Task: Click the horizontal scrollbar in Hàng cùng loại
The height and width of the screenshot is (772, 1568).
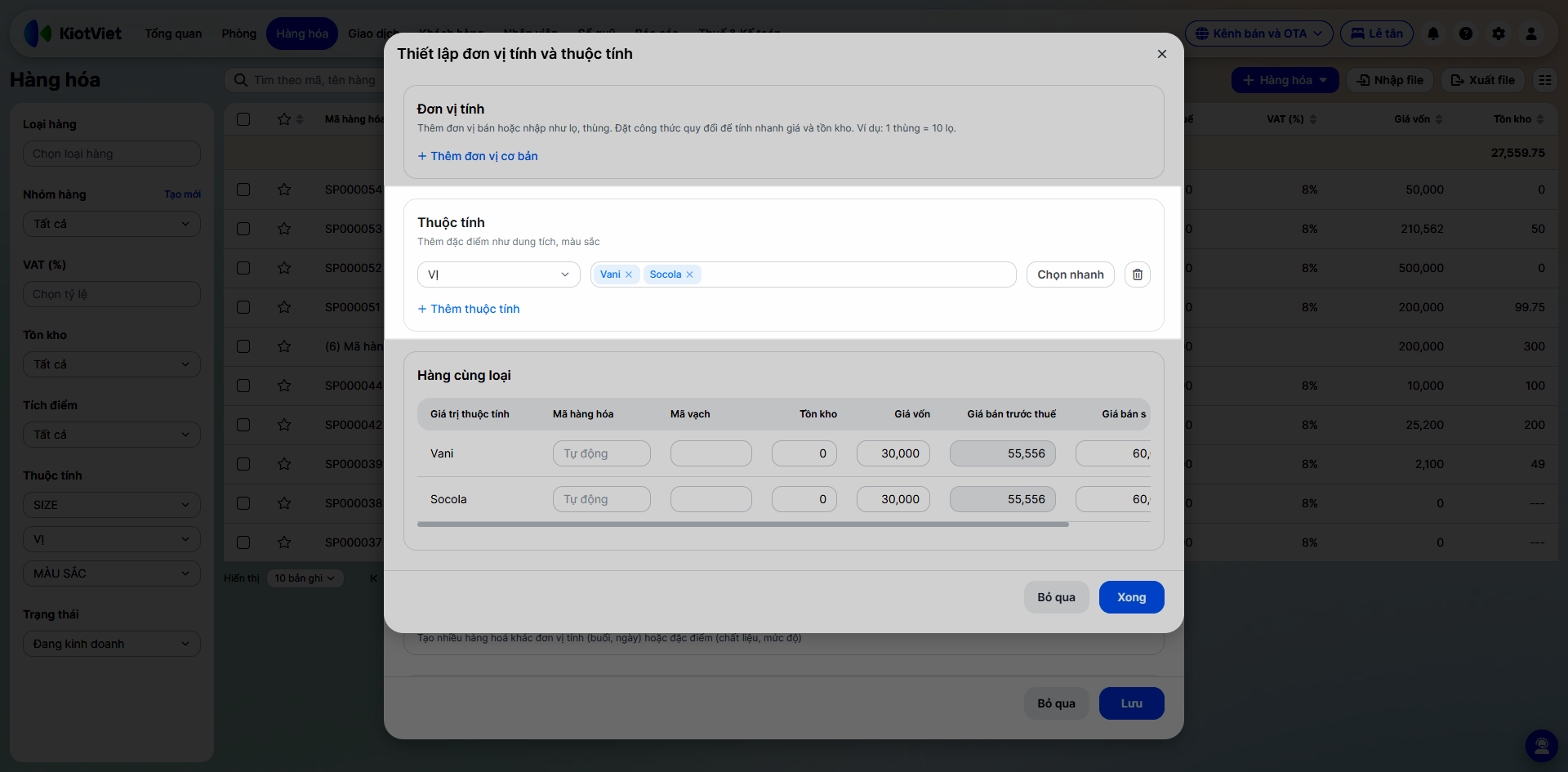Action: click(743, 524)
